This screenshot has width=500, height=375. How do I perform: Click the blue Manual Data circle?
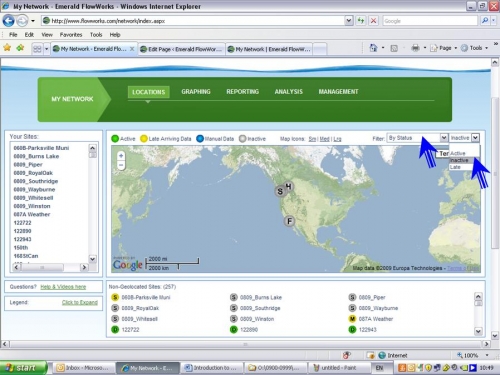[200, 139]
